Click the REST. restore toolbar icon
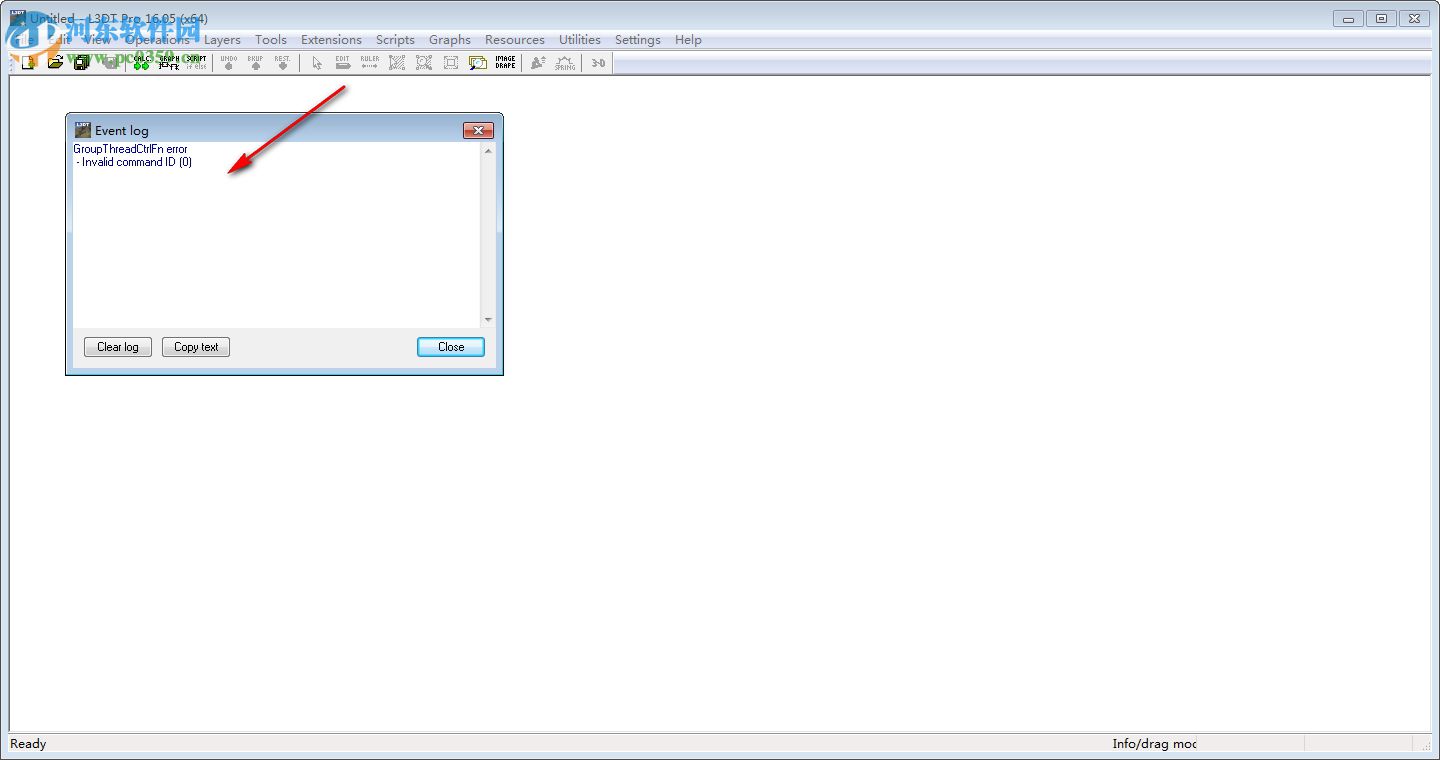Screen dimensions: 1440x760 pyautogui.click(x=283, y=62)
